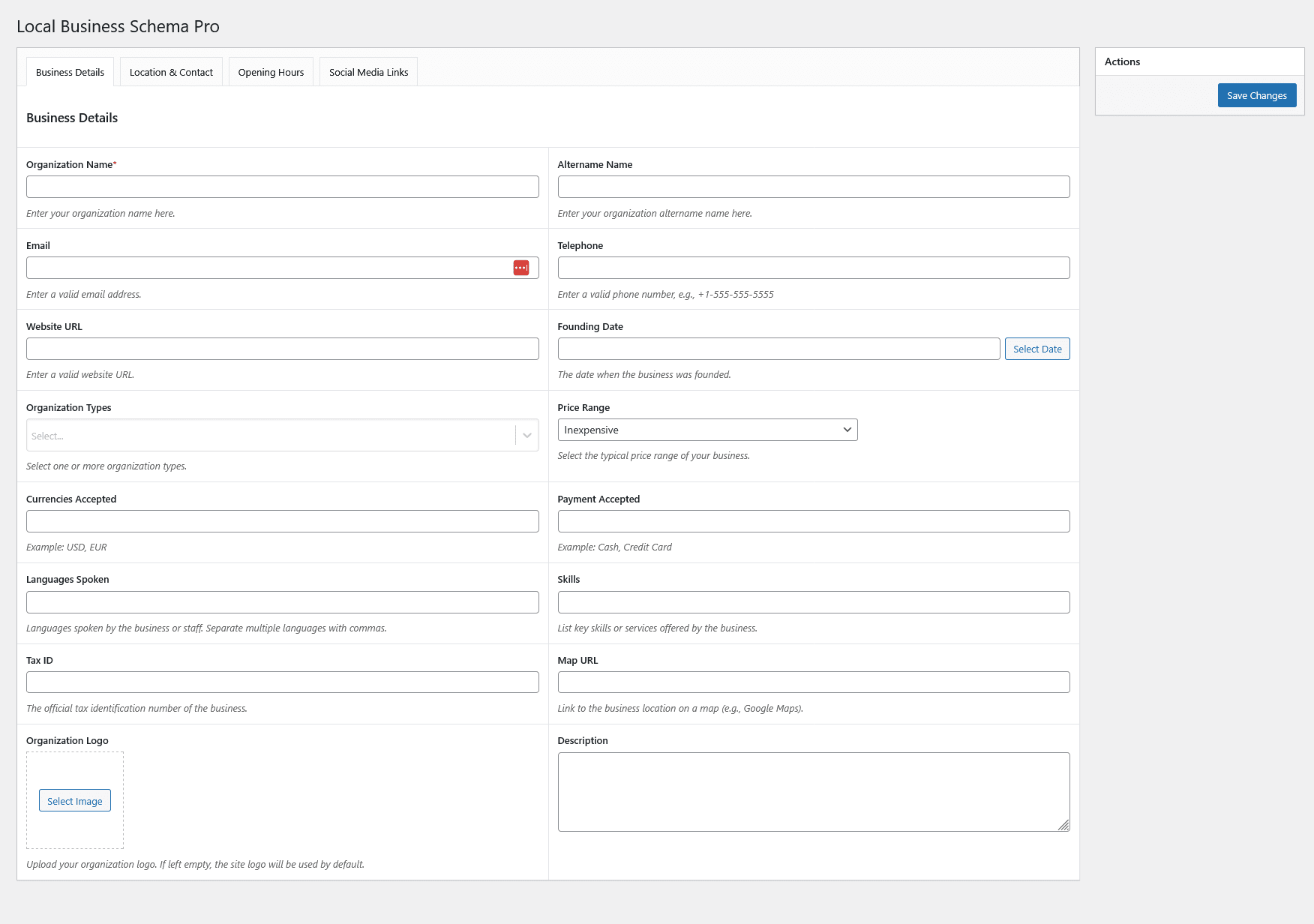Click the Save Changes button
Image resolution: width=1314 pixels, height=924 pixels.
click(x=1257, y=95)
